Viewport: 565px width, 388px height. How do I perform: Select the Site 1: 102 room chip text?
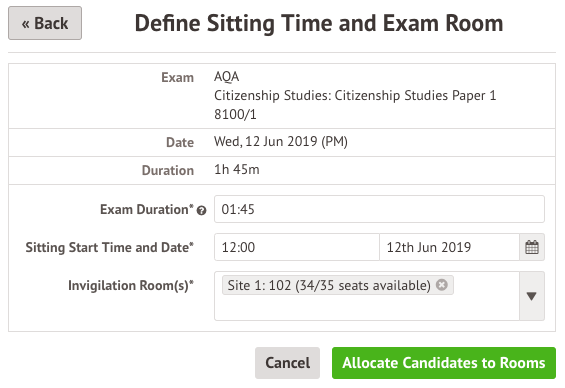(329, 285)
